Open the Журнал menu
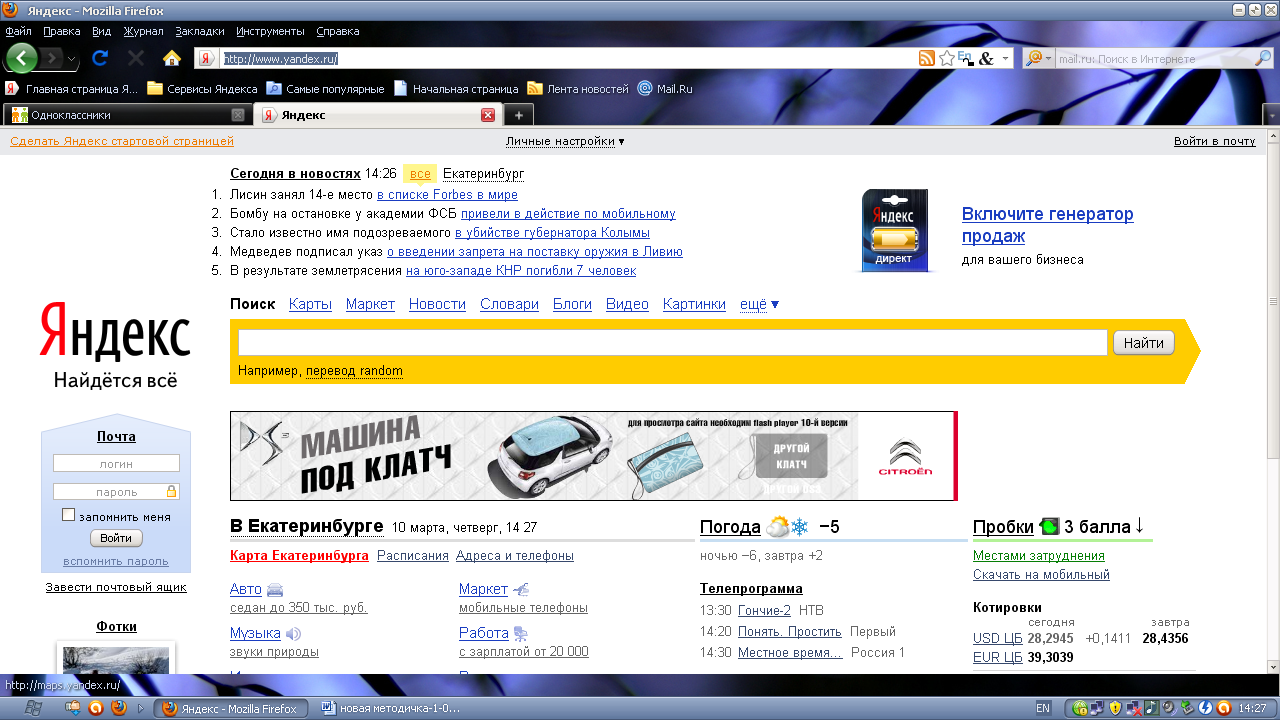1280x720 pixels. [x=143, y=31]
